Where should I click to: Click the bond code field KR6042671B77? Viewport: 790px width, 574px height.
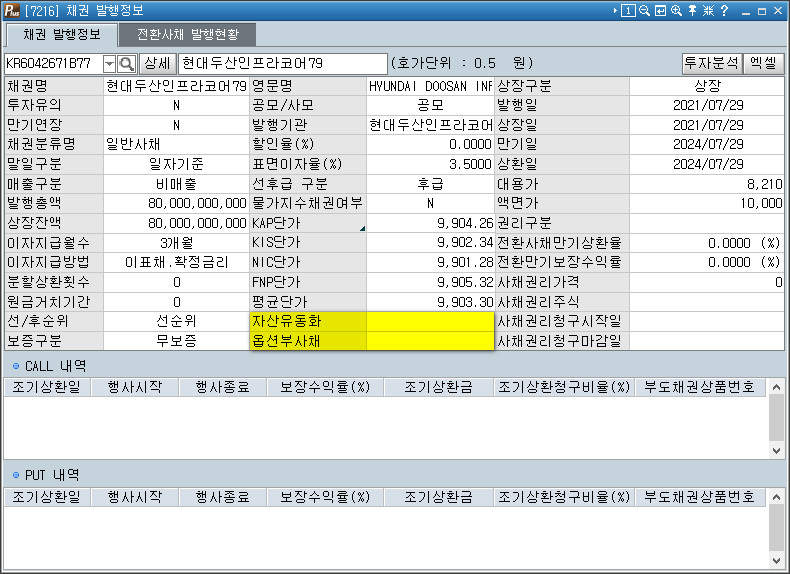(53, 63)
